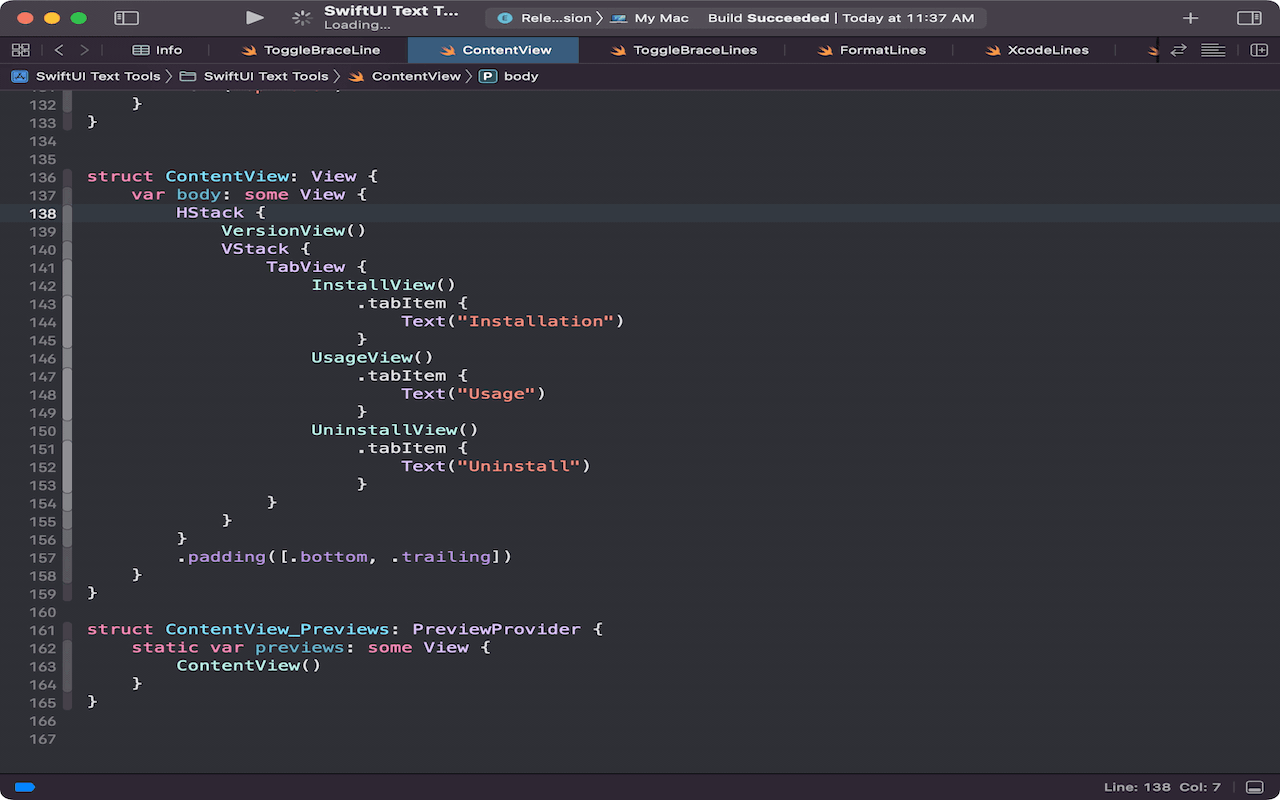1280x800 pixels.
Task: Click PreviewProvider in the code
Action: [496, 629]
